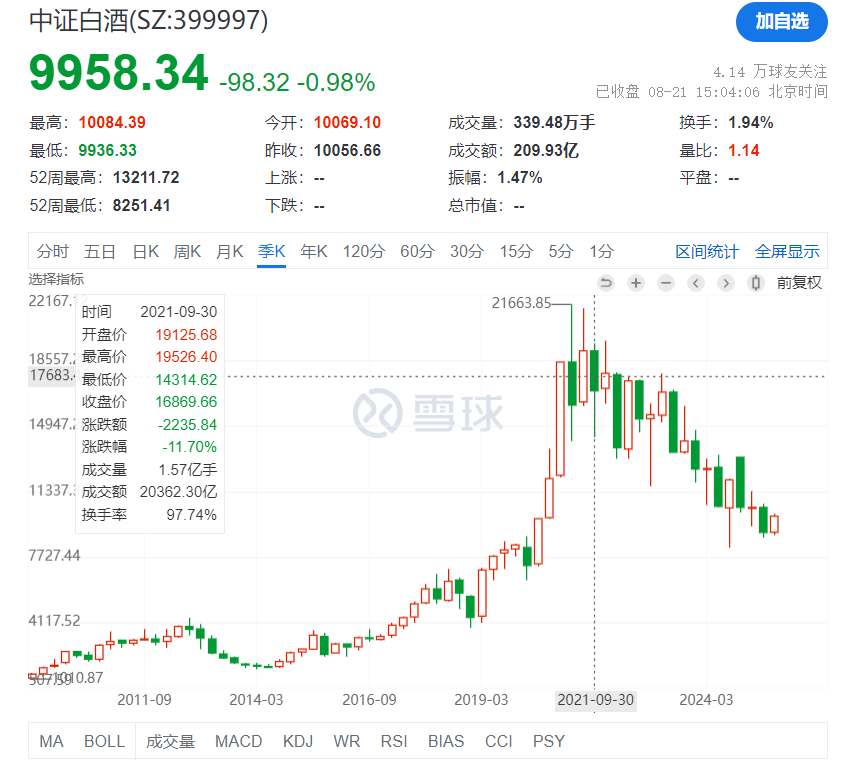851x766 pixels.
Task: Click the 中证白酒(SZ:399997) title
Action: (148, 20)
